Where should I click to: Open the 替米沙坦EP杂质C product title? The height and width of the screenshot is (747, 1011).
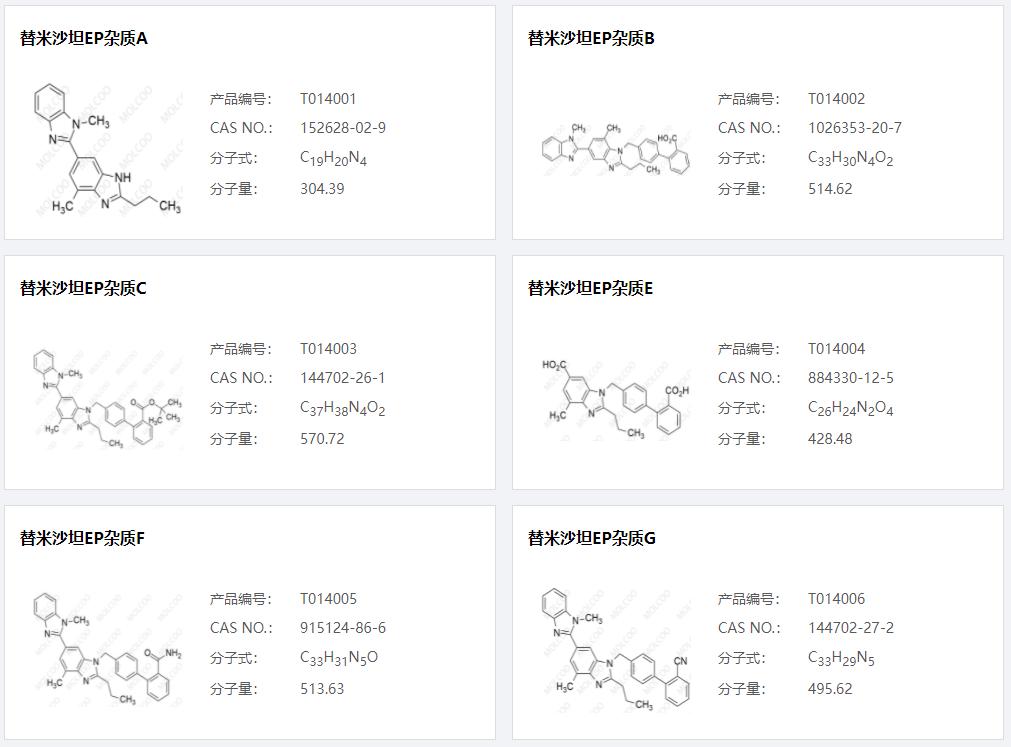[x=83, y=289]
